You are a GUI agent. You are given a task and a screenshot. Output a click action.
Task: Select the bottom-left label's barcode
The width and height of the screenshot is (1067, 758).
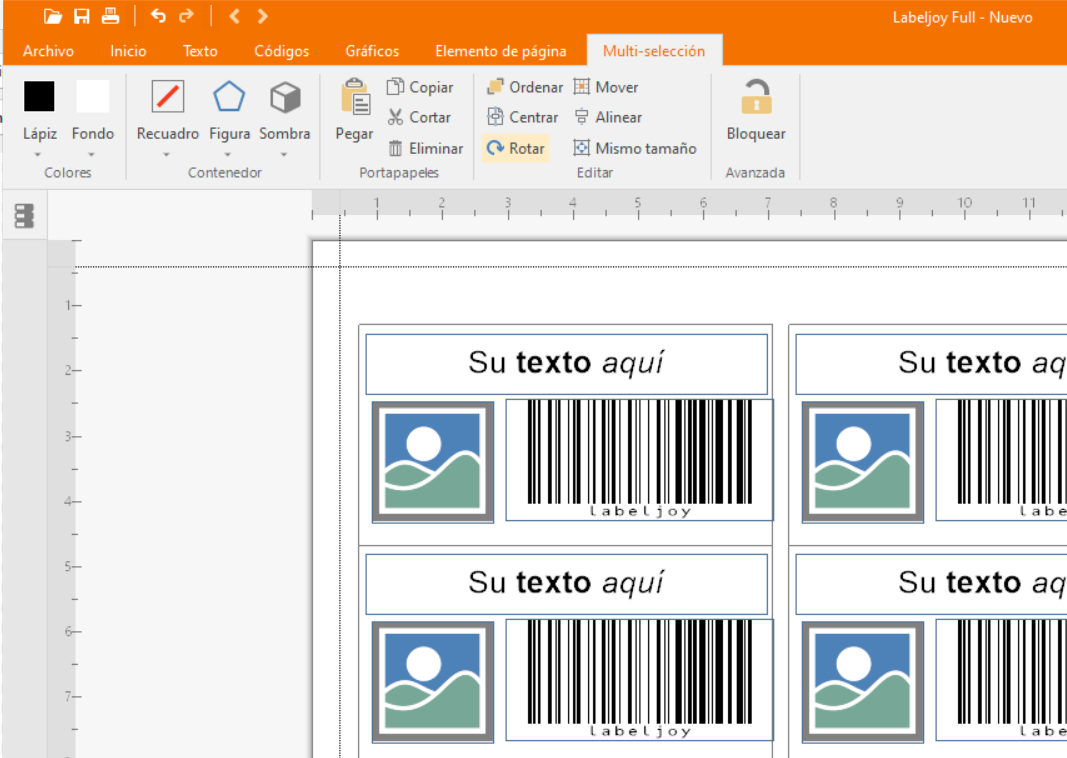(640, 680)
